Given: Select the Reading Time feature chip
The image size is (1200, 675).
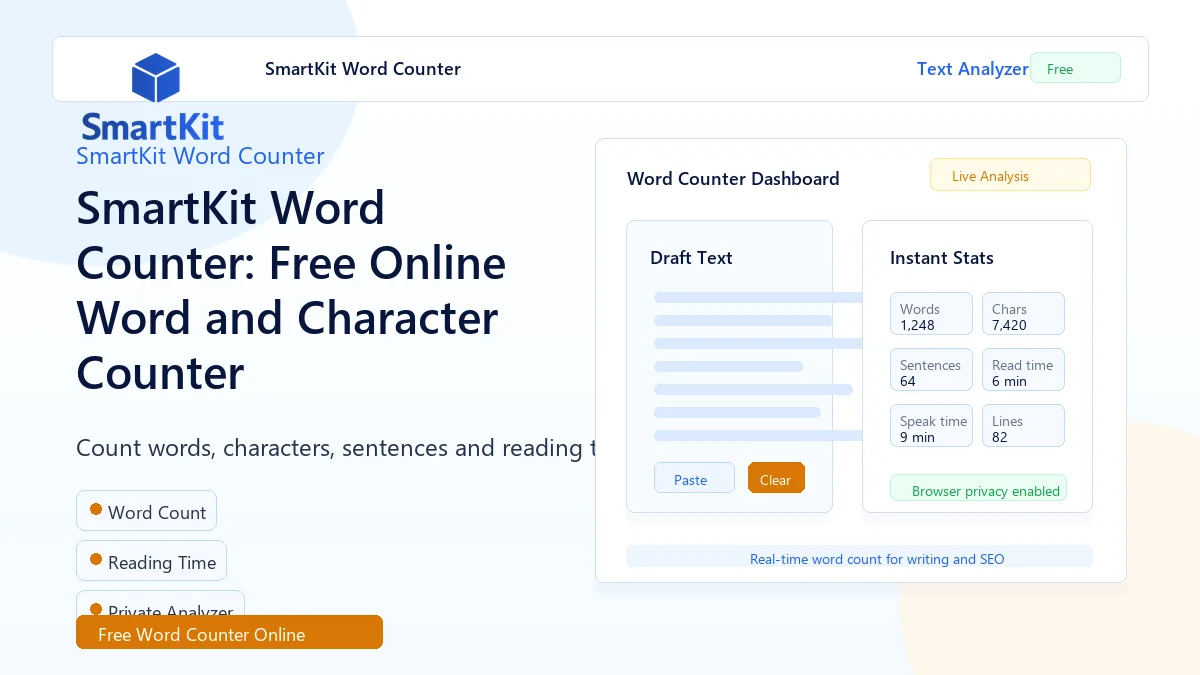Looking at the screenshot, I should tap(151, 561).
